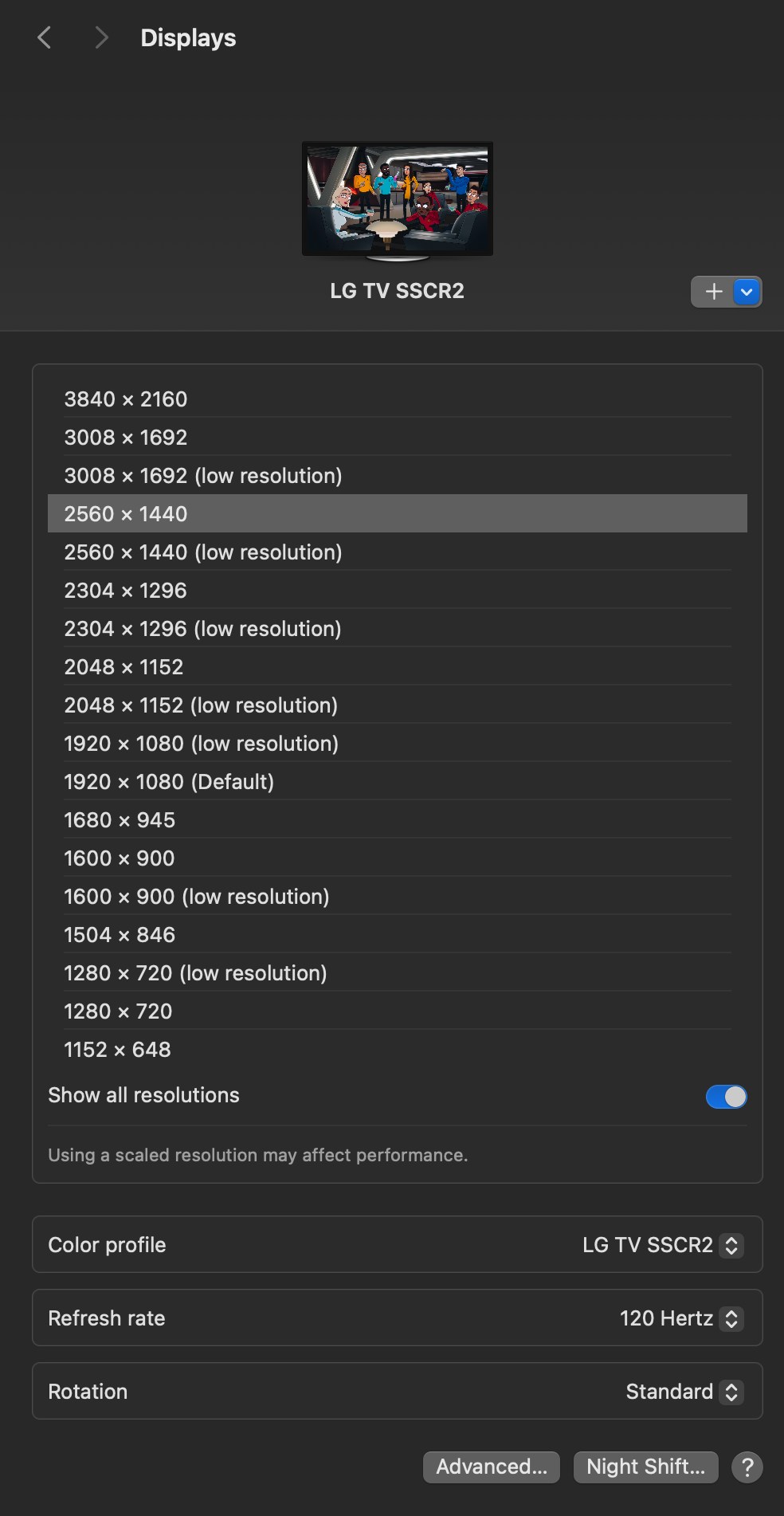Select 3008 × 1692 (low resolution)
784x1516 pixels.
coord(203,476)
